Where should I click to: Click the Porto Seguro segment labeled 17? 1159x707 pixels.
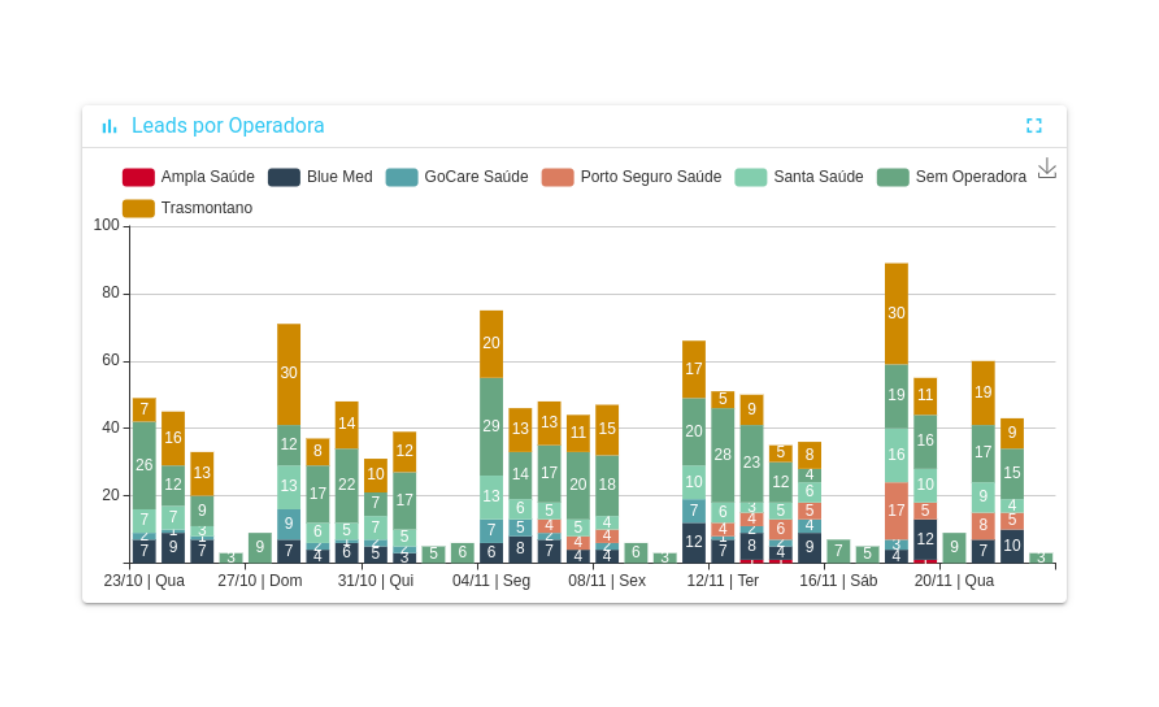pos(896,510)
